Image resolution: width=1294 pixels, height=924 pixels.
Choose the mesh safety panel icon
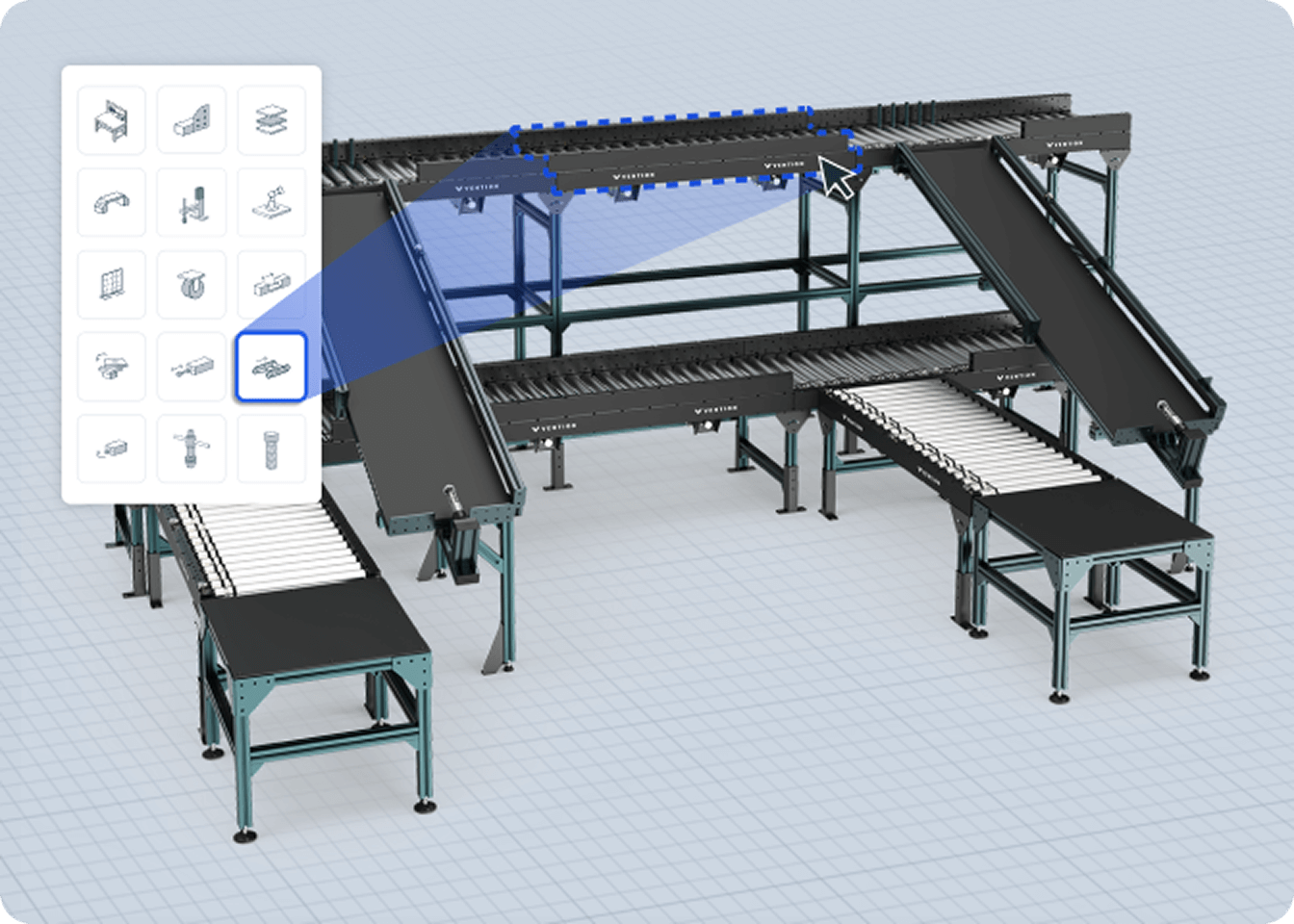click(x=111, y=285)
